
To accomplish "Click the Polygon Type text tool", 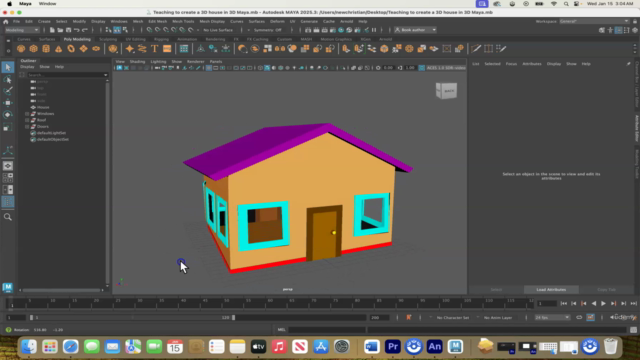I will coord(155,49).
